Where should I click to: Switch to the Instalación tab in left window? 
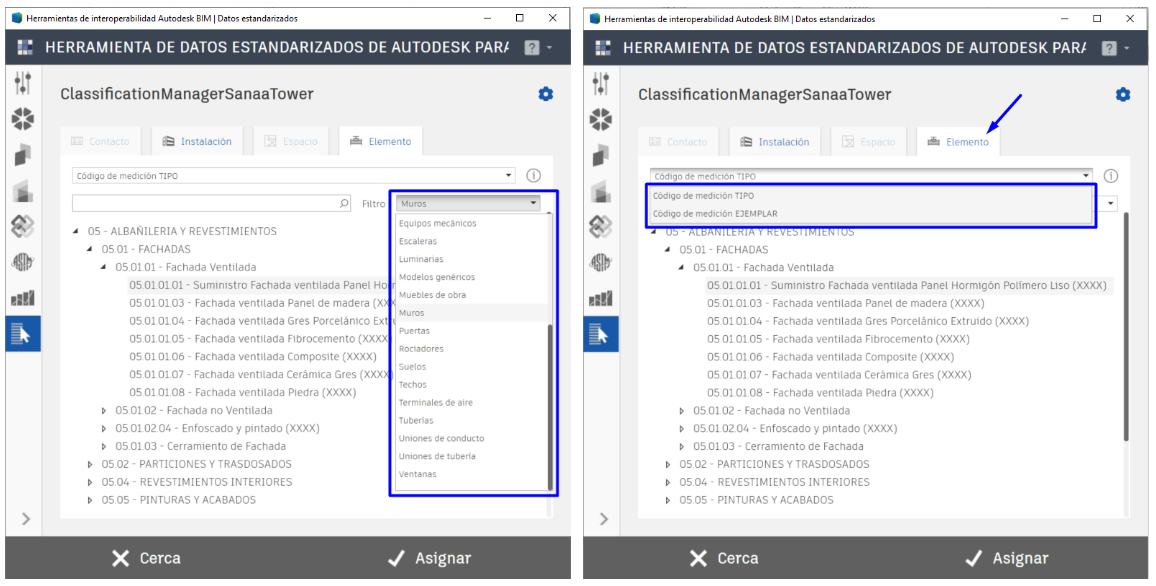click(x=197, y=142)
